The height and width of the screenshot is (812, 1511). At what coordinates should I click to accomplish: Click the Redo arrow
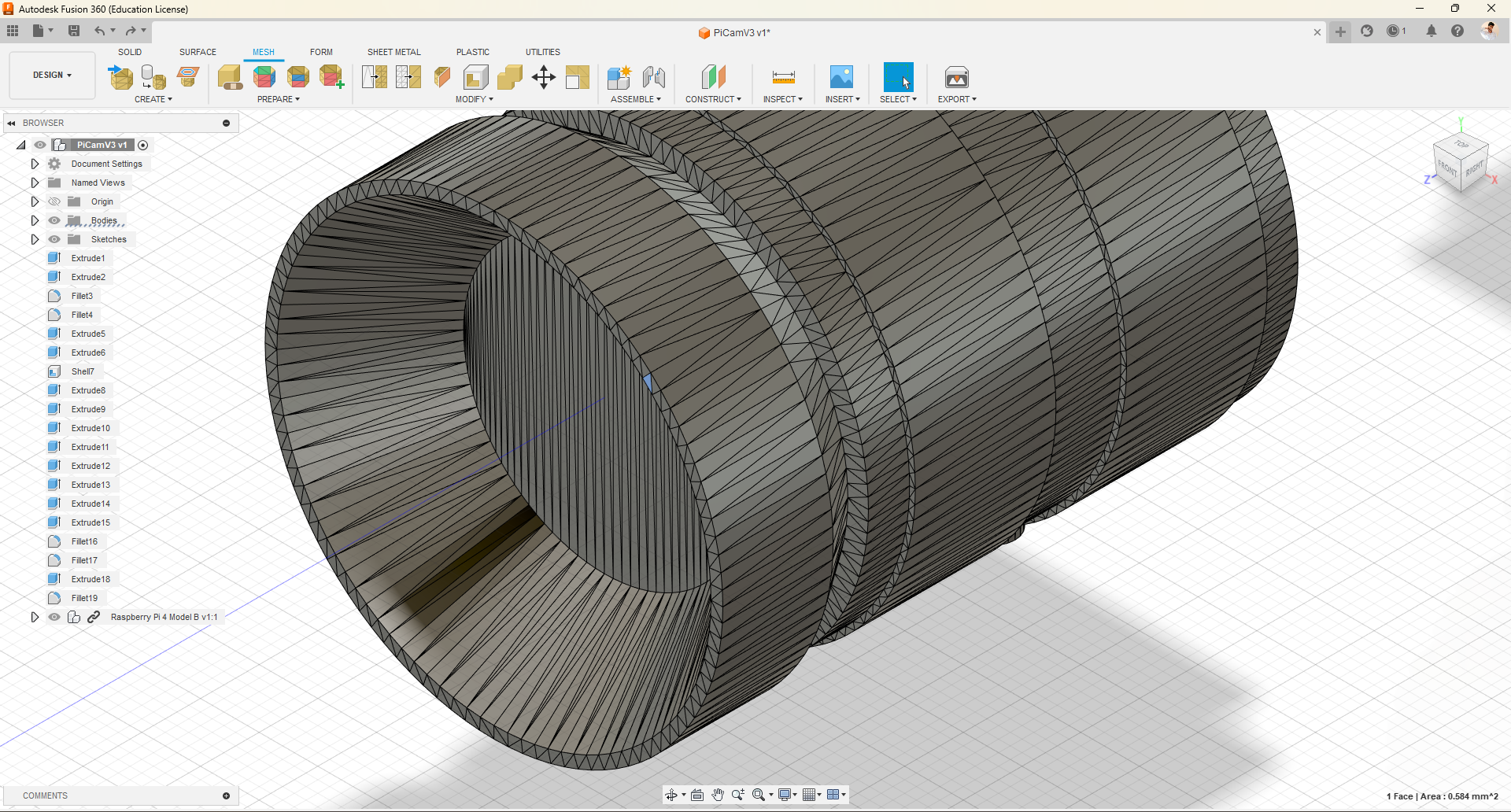pos(131,31)
